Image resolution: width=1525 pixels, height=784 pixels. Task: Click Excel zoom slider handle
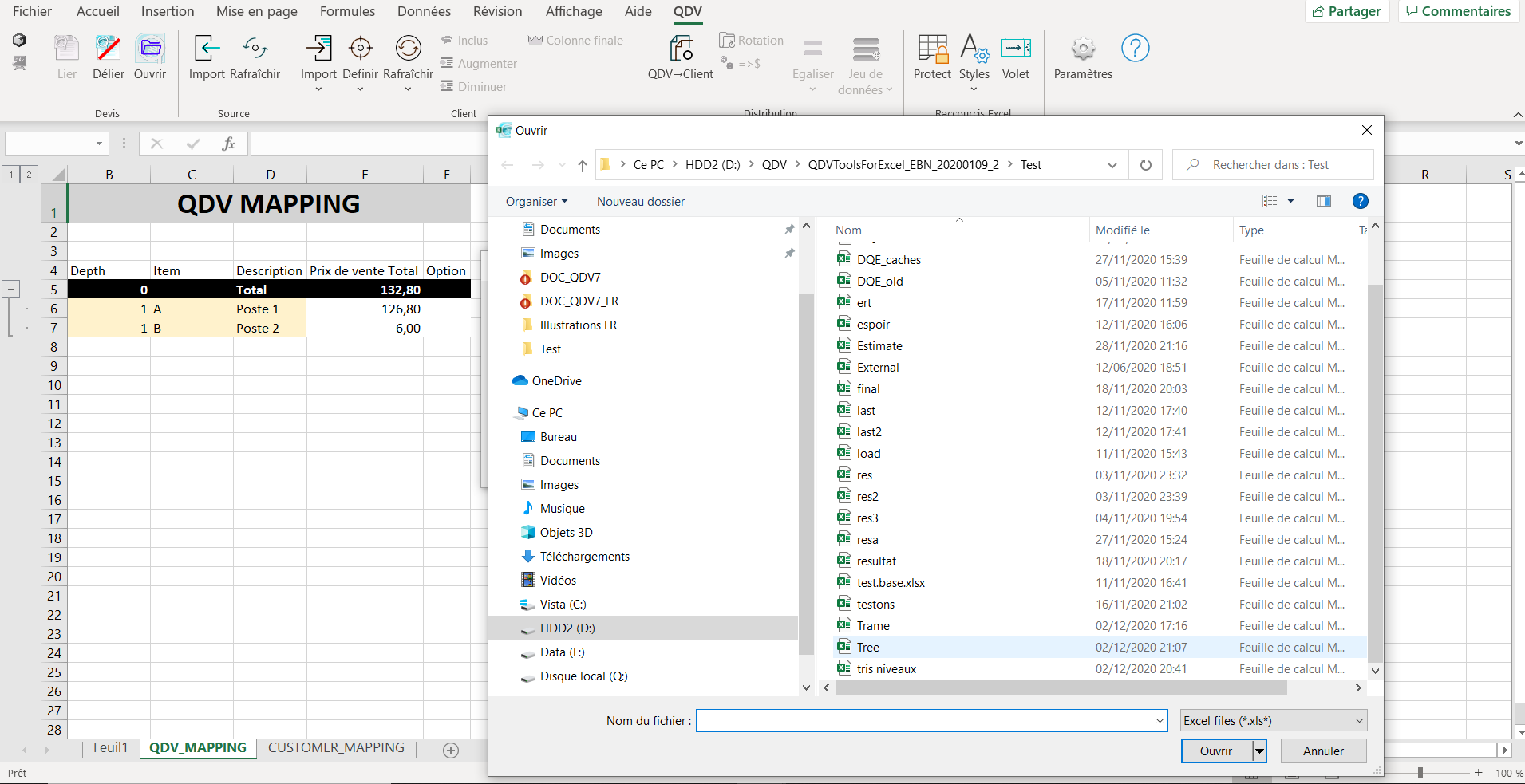pos(1420,773)
